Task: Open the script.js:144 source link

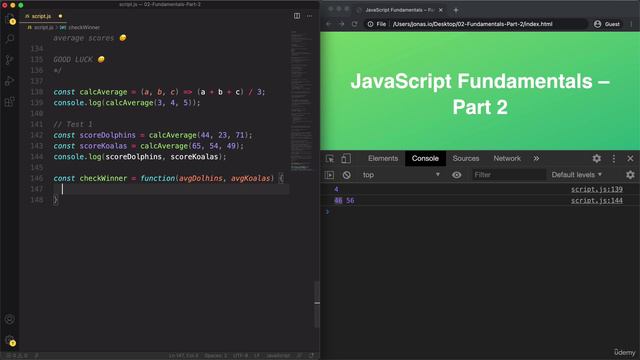Action: pyautogui.click(x=596, y=200)
